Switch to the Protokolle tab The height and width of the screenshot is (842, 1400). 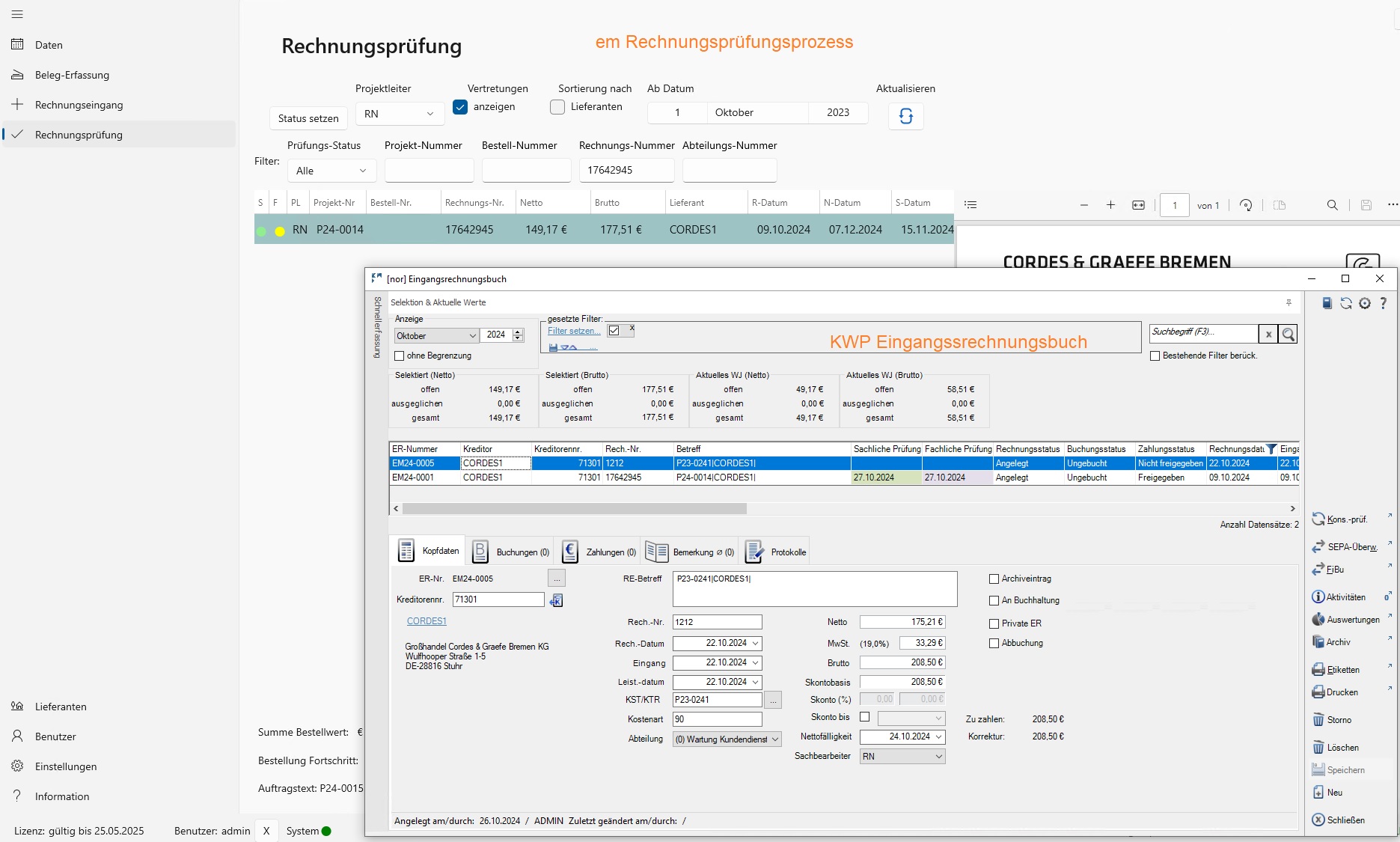pos(776,552)
